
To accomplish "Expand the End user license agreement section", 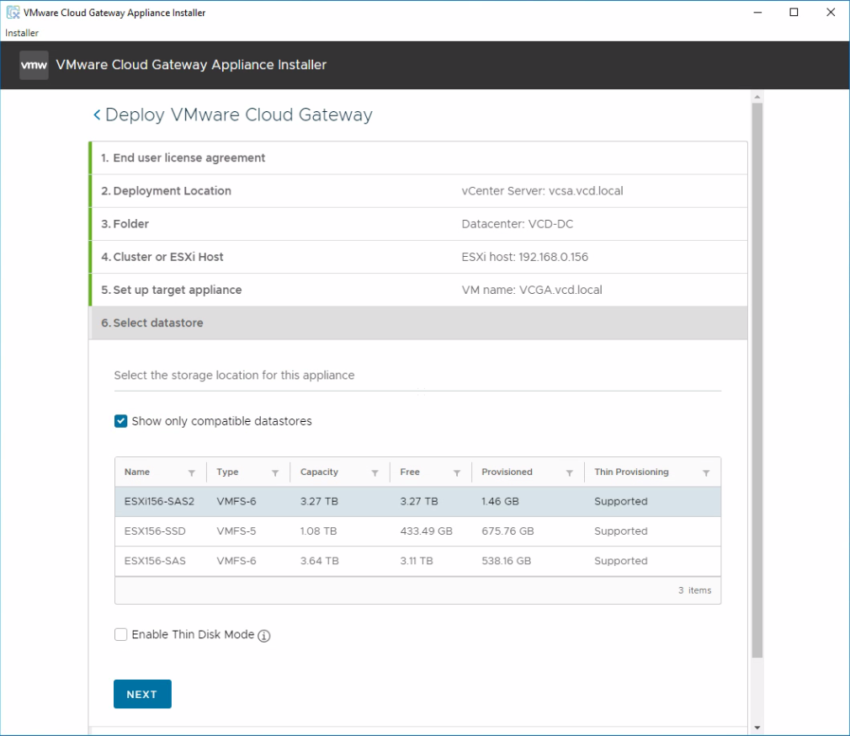I will pos(417,157).
